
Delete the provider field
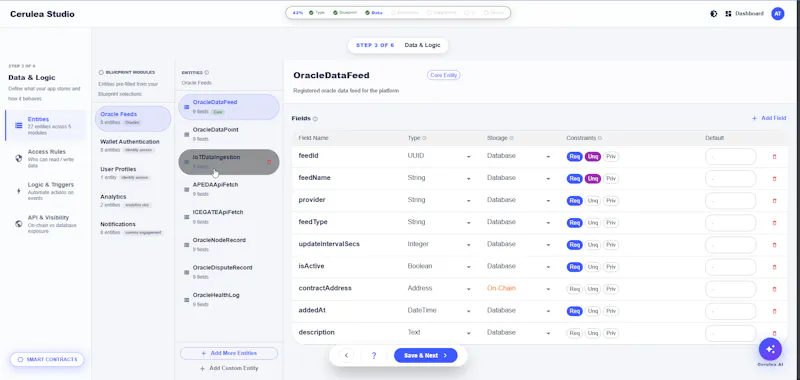pyautogui.click(x=774, y=200)
